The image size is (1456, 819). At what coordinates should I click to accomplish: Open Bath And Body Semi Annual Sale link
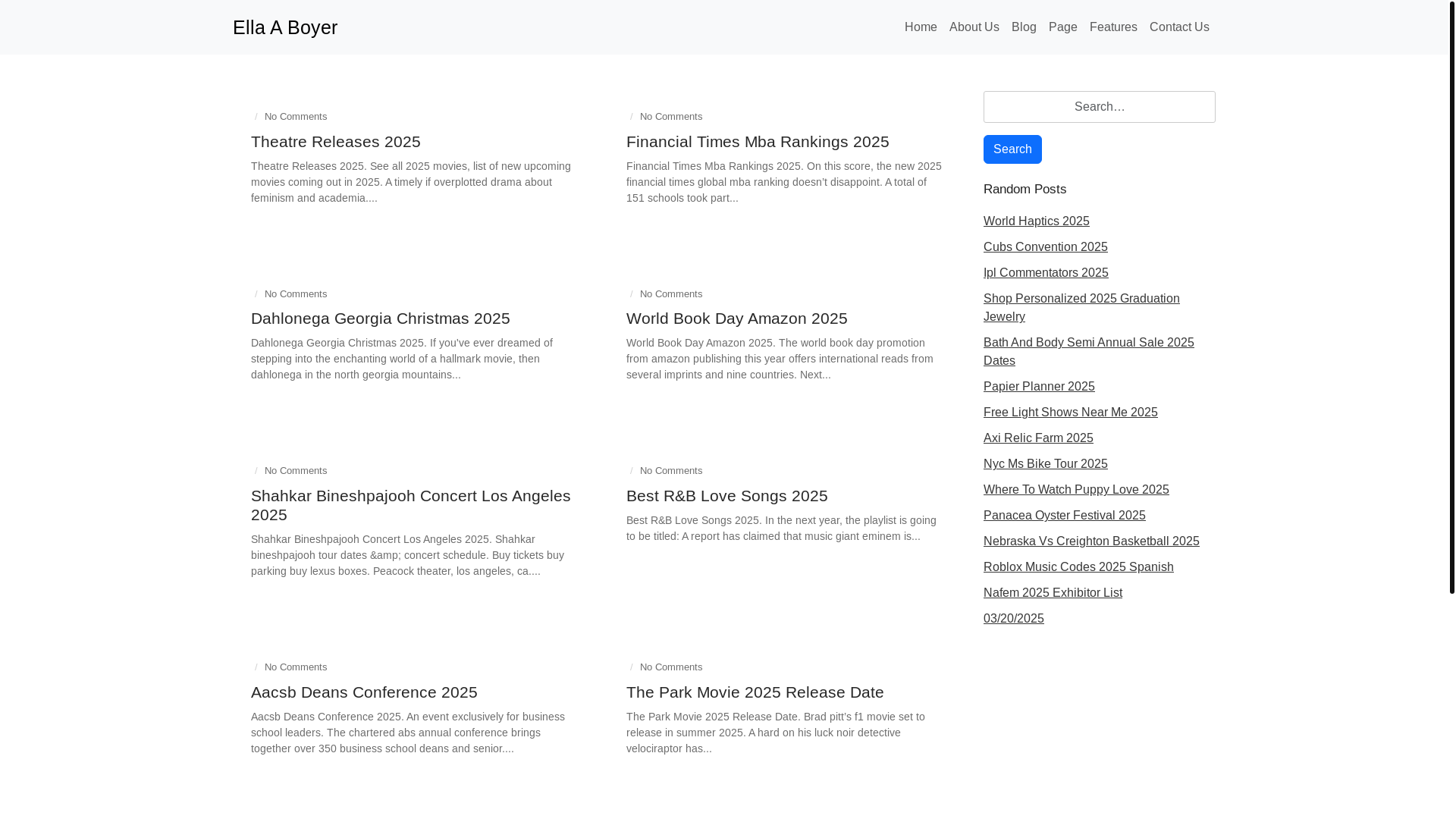1089,352
